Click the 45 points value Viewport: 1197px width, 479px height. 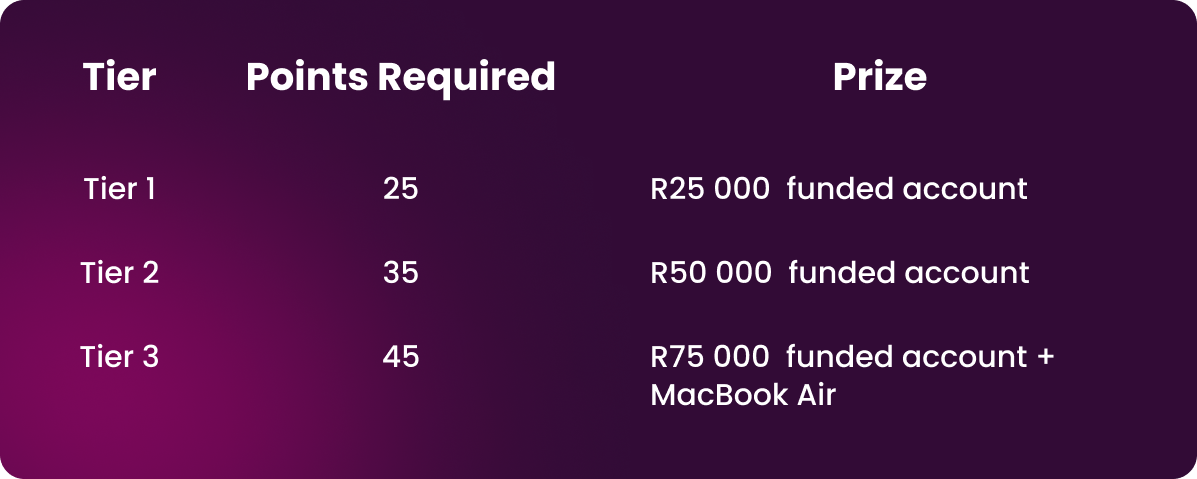[400, 356]
